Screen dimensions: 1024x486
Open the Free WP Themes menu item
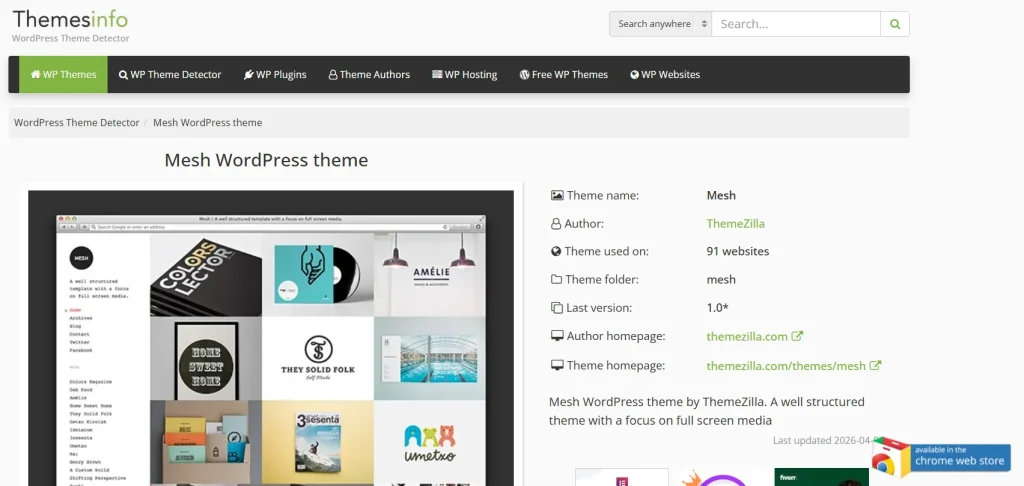[x=564, y=74]
